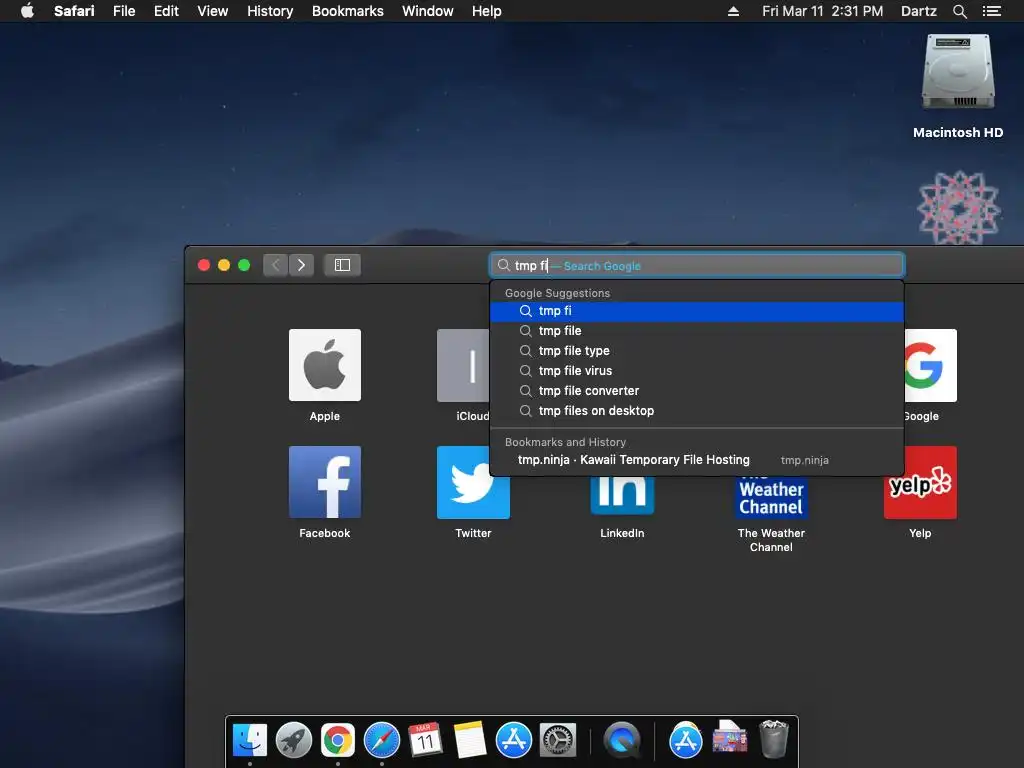Click the eject icon in the menu bar

(x=733, y=11)
